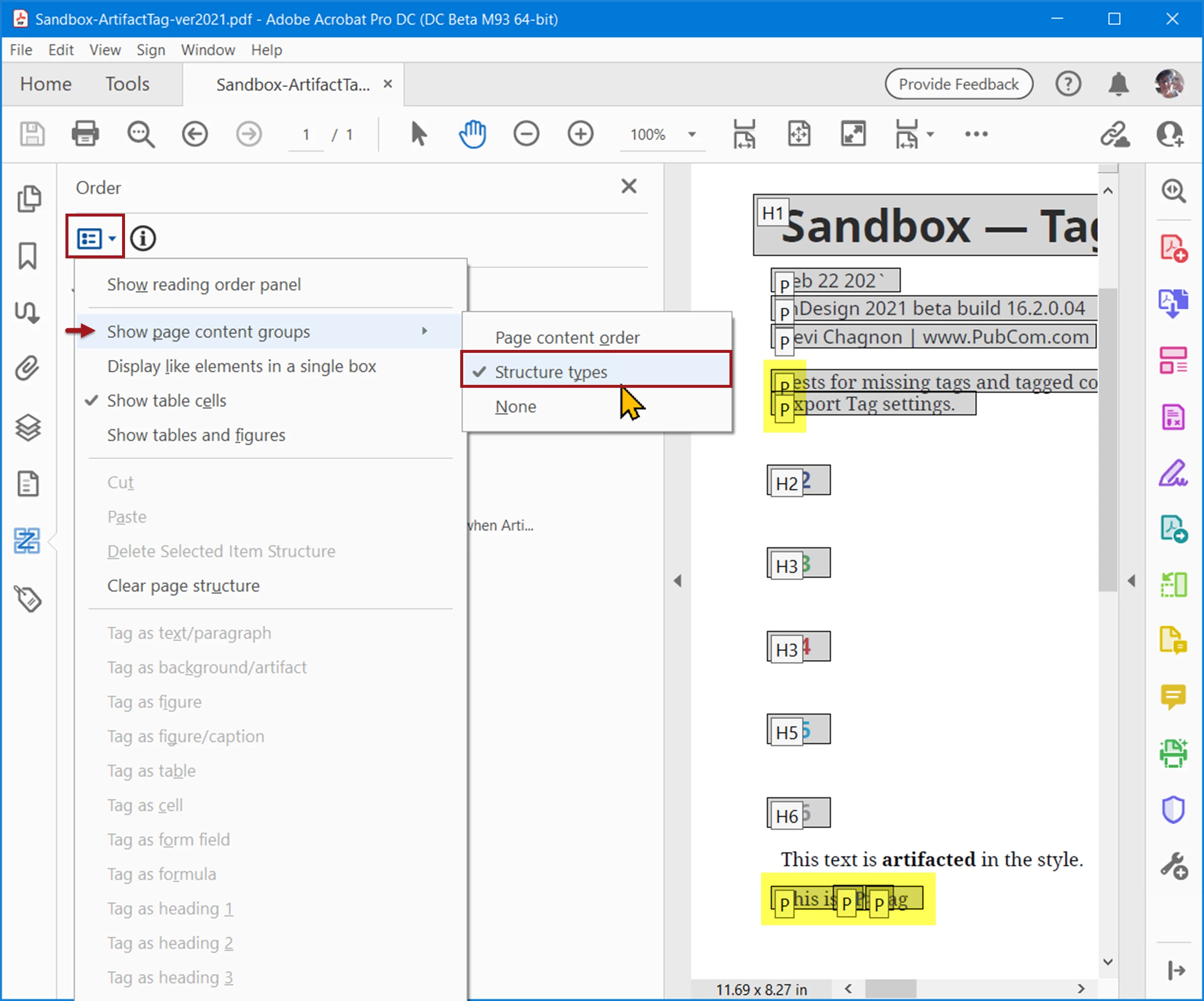Image resolution: width=1204 pixels, height=1001 pixels.
Task: Open the Create PDF tool in right pane
Action: pyautogui.click(x=1173, y=248)
